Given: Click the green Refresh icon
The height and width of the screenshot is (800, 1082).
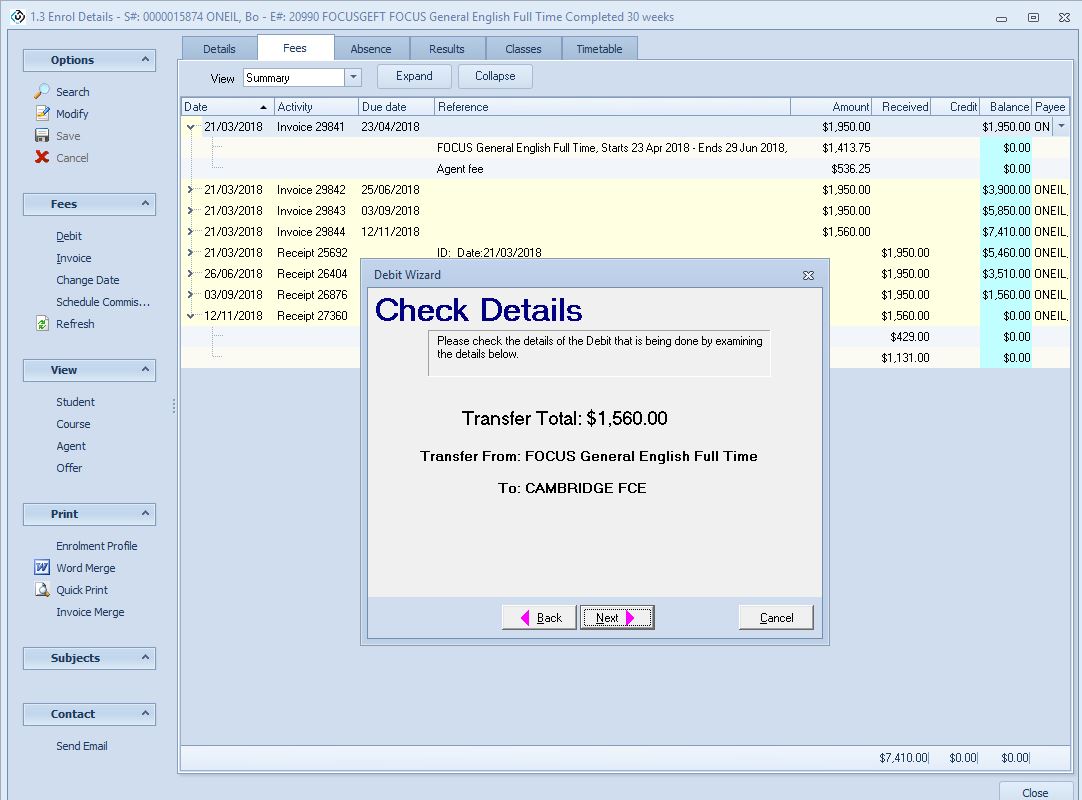Looking at the screenshot, I should 42,323.
